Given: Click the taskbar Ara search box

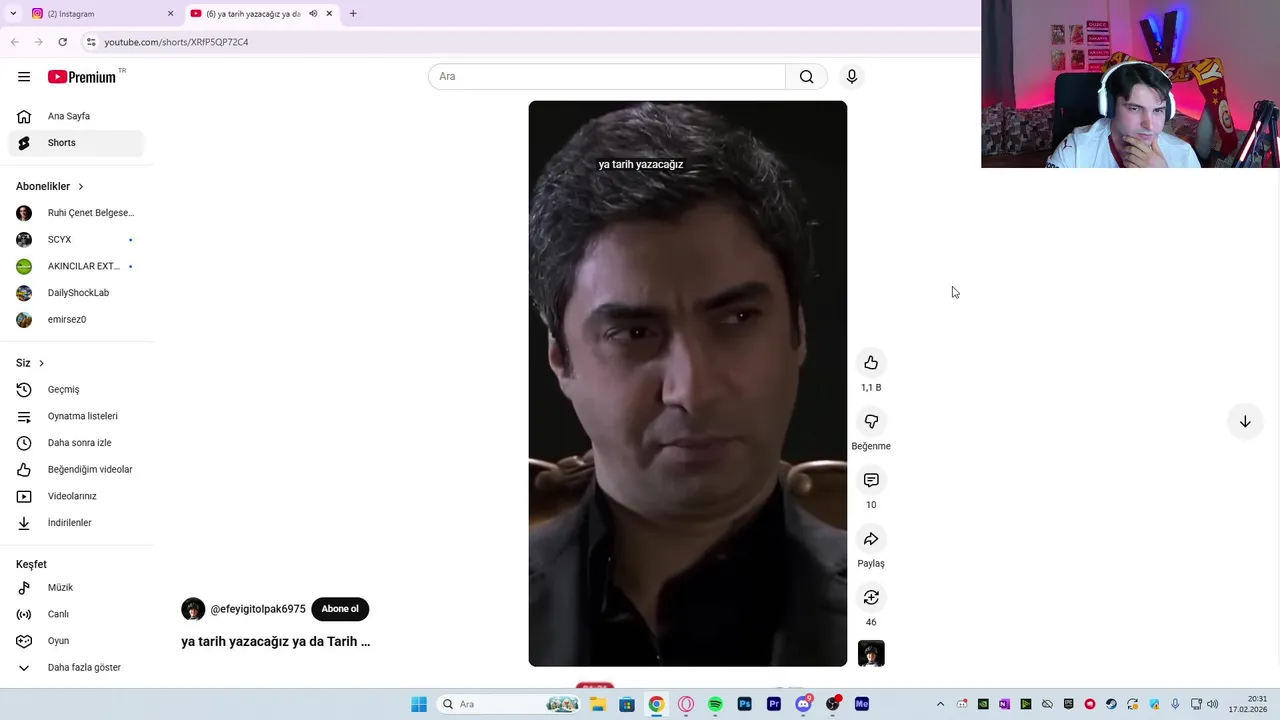Looking at the screenshot, I should coord(510,704).
